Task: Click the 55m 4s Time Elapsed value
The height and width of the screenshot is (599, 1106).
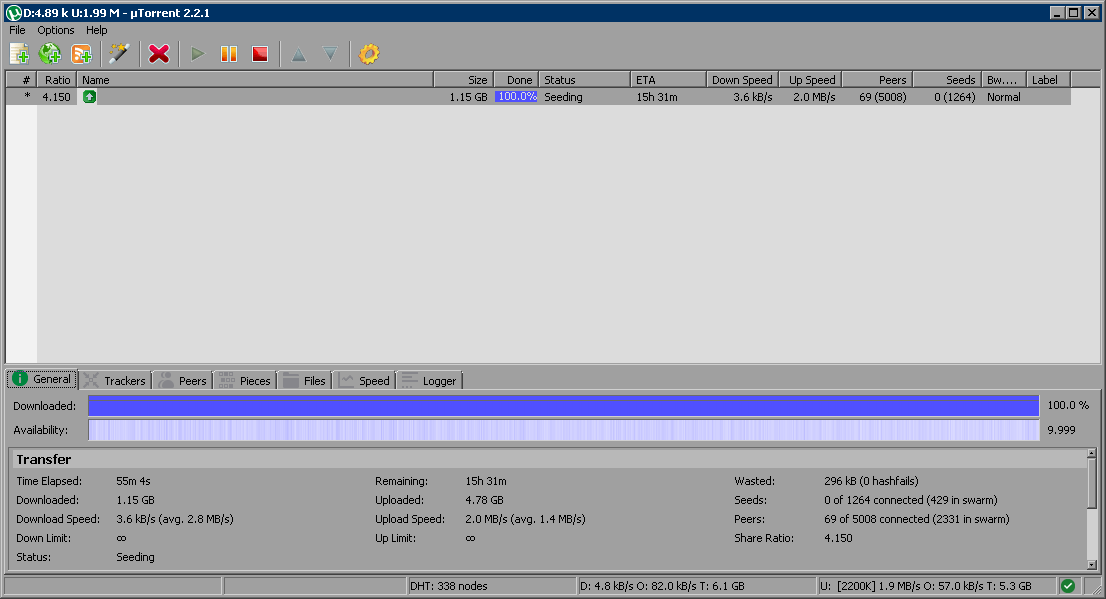Action: (133, 480)
